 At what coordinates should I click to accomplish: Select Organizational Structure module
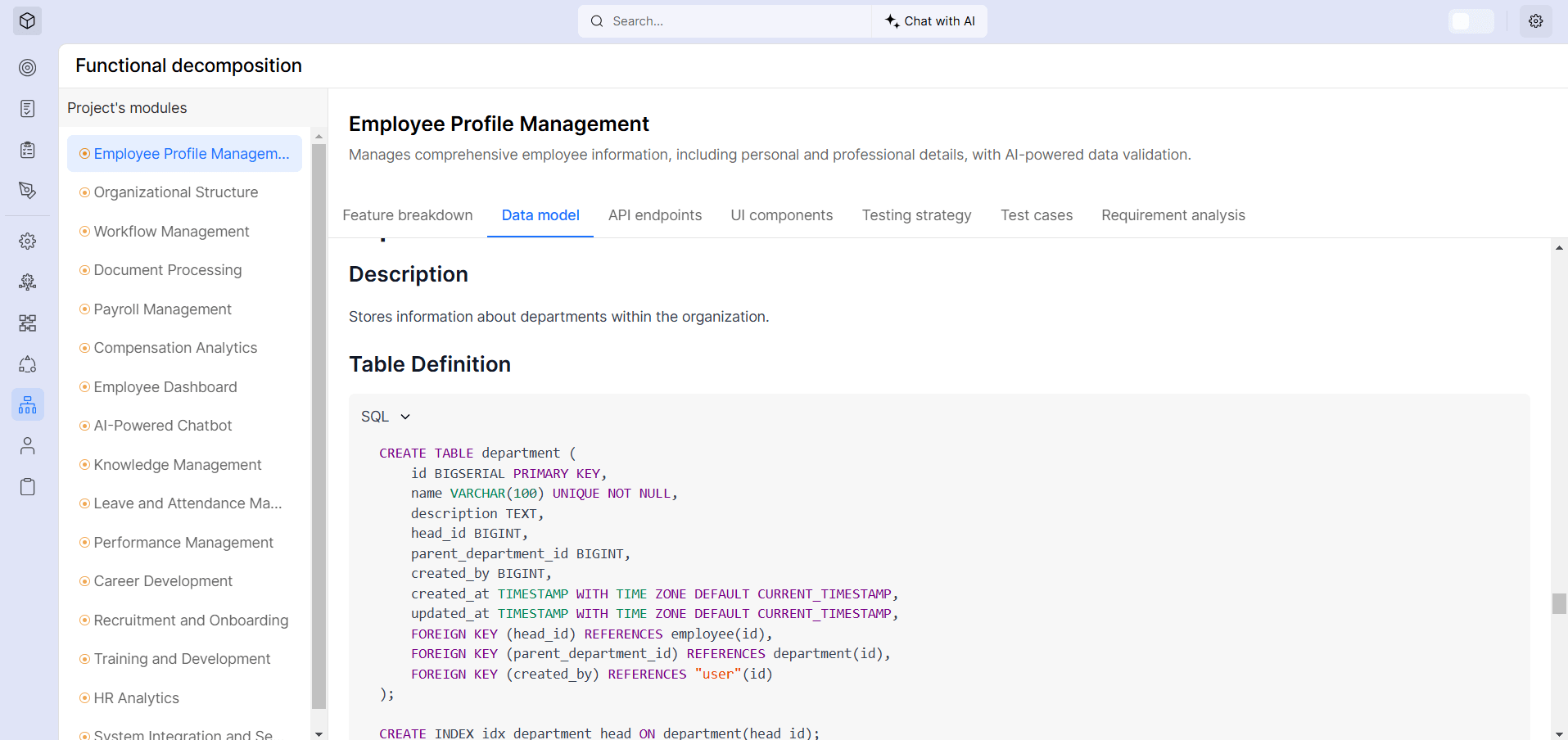(x=184, y=192)
